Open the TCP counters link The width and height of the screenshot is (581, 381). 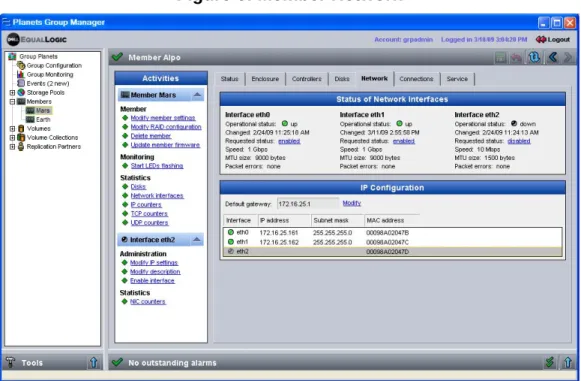click(149, 213)
